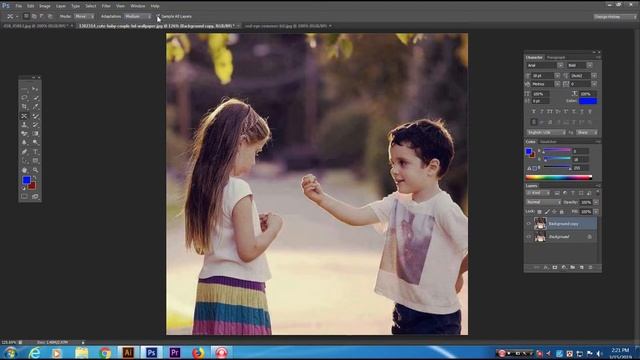The height and width of the screenshot is (360, 640).
Task: Switch to the cute-baby-couple wallpaper document tab
Action: (x=156, y=26)
